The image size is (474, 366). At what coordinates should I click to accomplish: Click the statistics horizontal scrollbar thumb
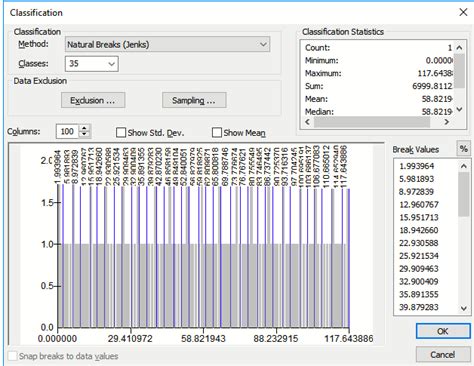372,122
